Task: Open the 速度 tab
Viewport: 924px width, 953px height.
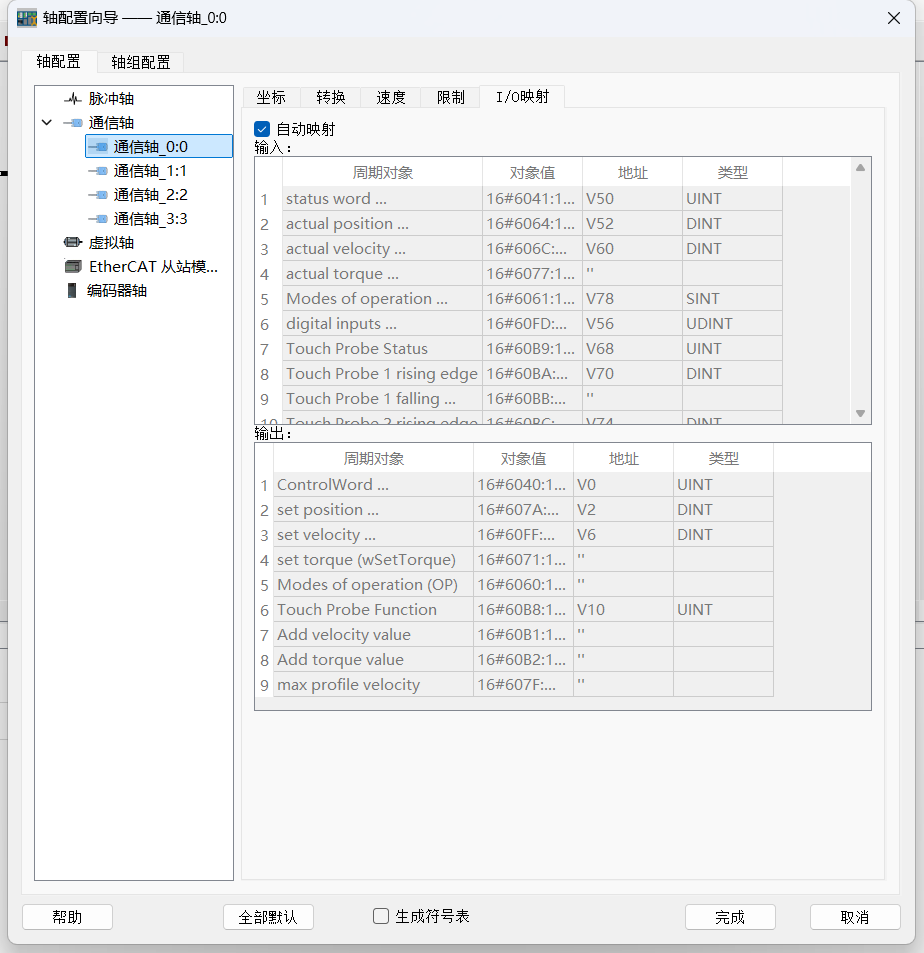Action: click(x=391, y=97)
